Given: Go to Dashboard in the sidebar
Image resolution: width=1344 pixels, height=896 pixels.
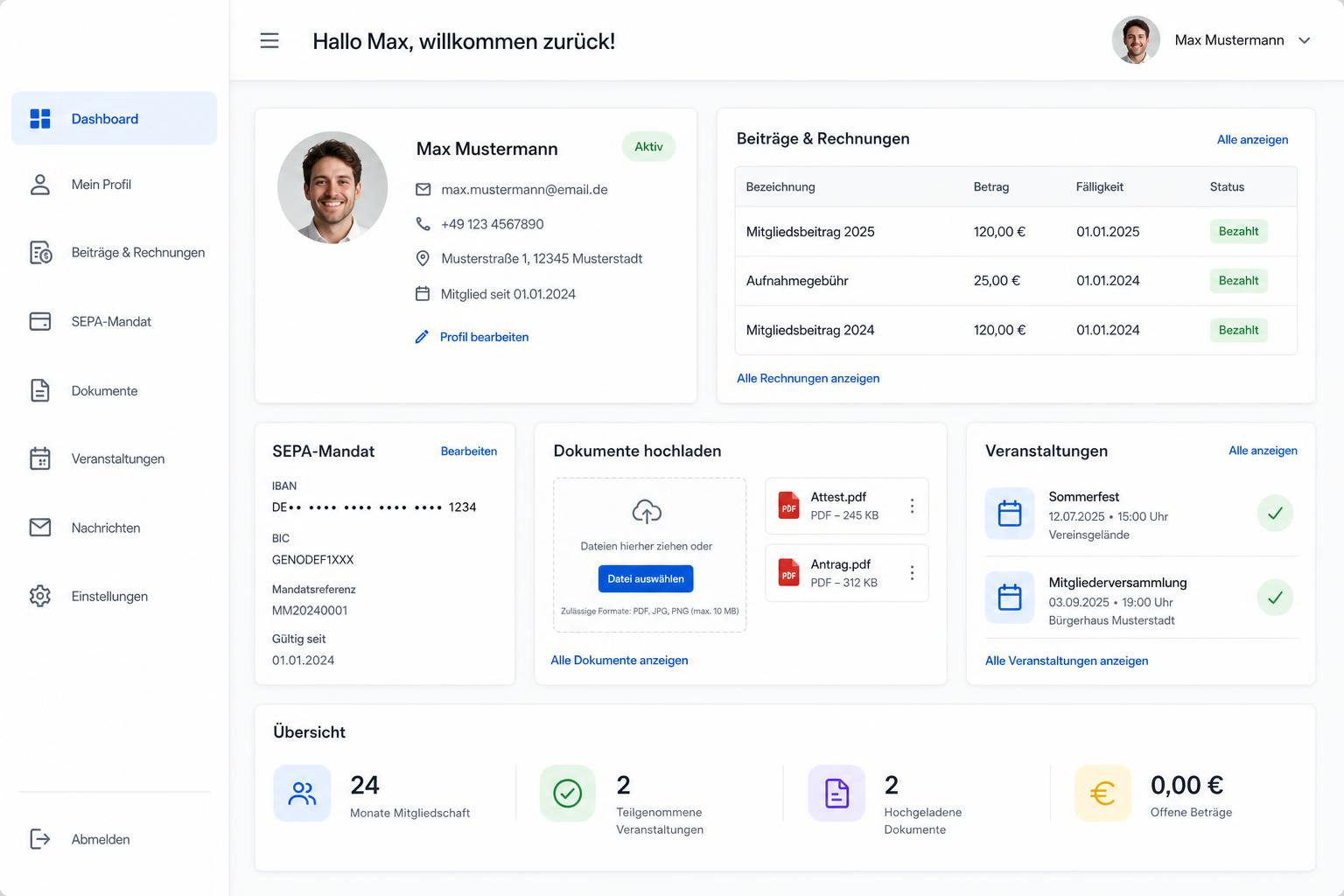Looking at the screenshot, I should tap(114, 118).
